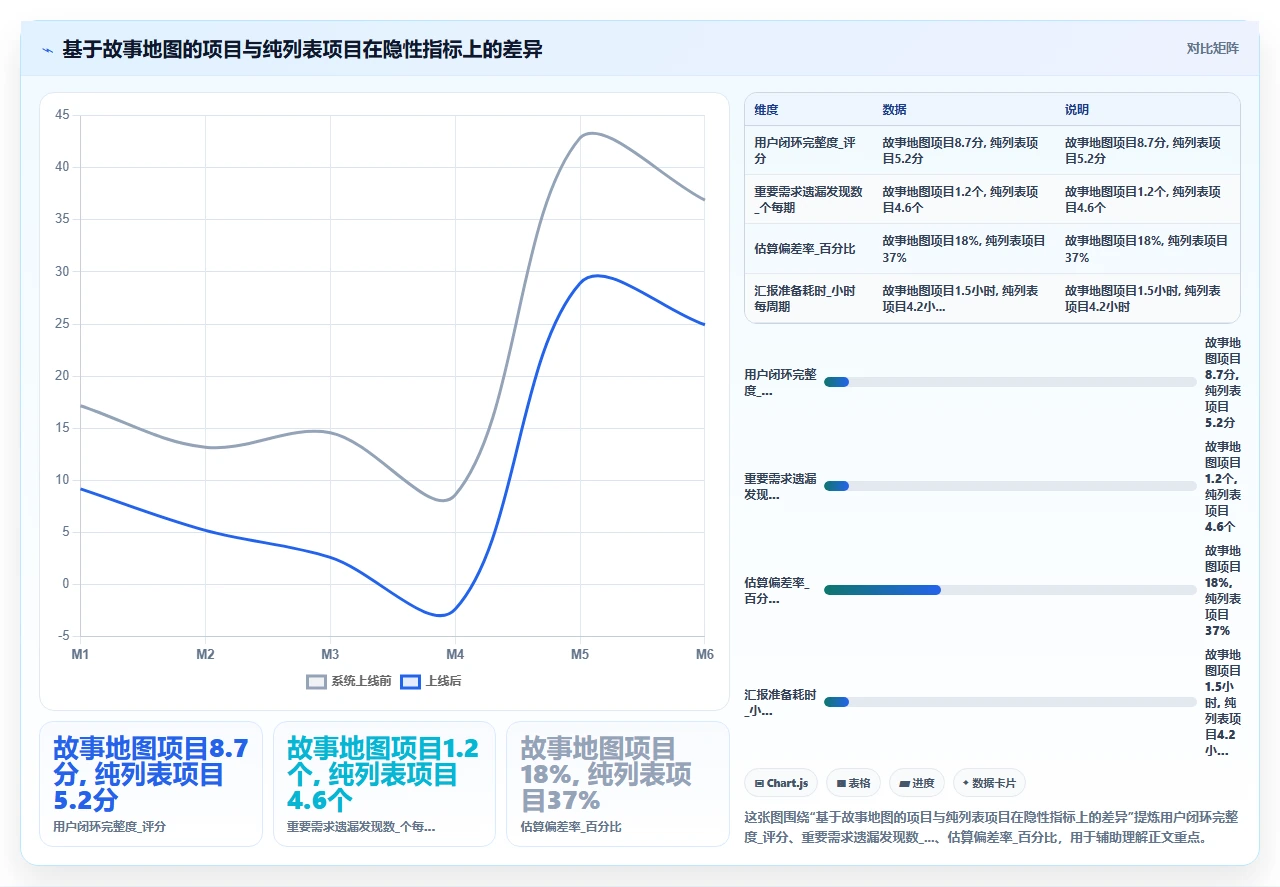This screenshot has height=887, width=1280.
Task: Click the 估算偏差率 progress bar
Action: (1010, 590)
